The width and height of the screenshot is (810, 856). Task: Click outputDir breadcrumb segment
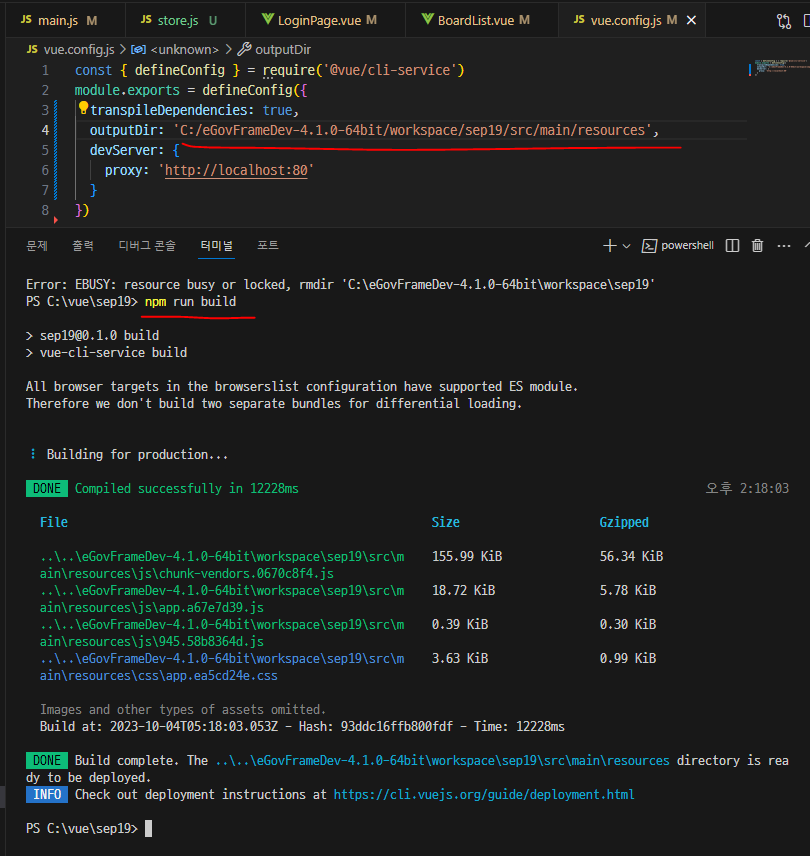click(283, 50)
